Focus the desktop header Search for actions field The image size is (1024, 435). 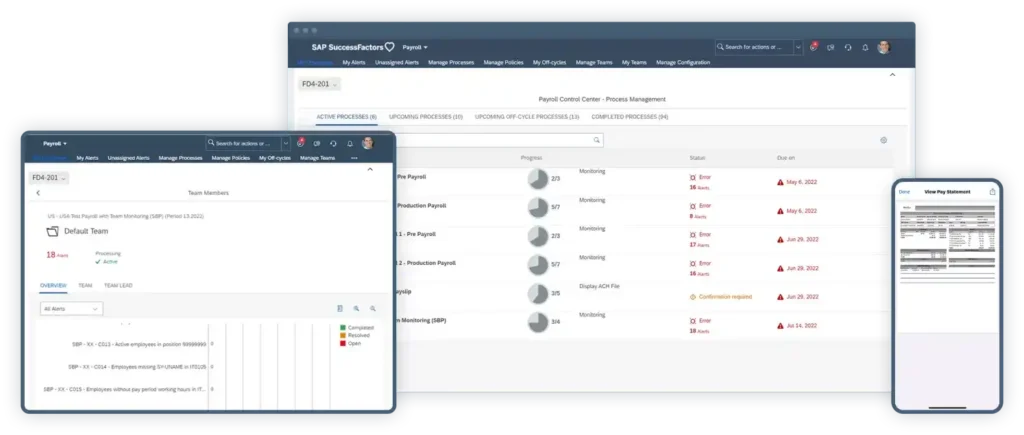pos(754,47)
